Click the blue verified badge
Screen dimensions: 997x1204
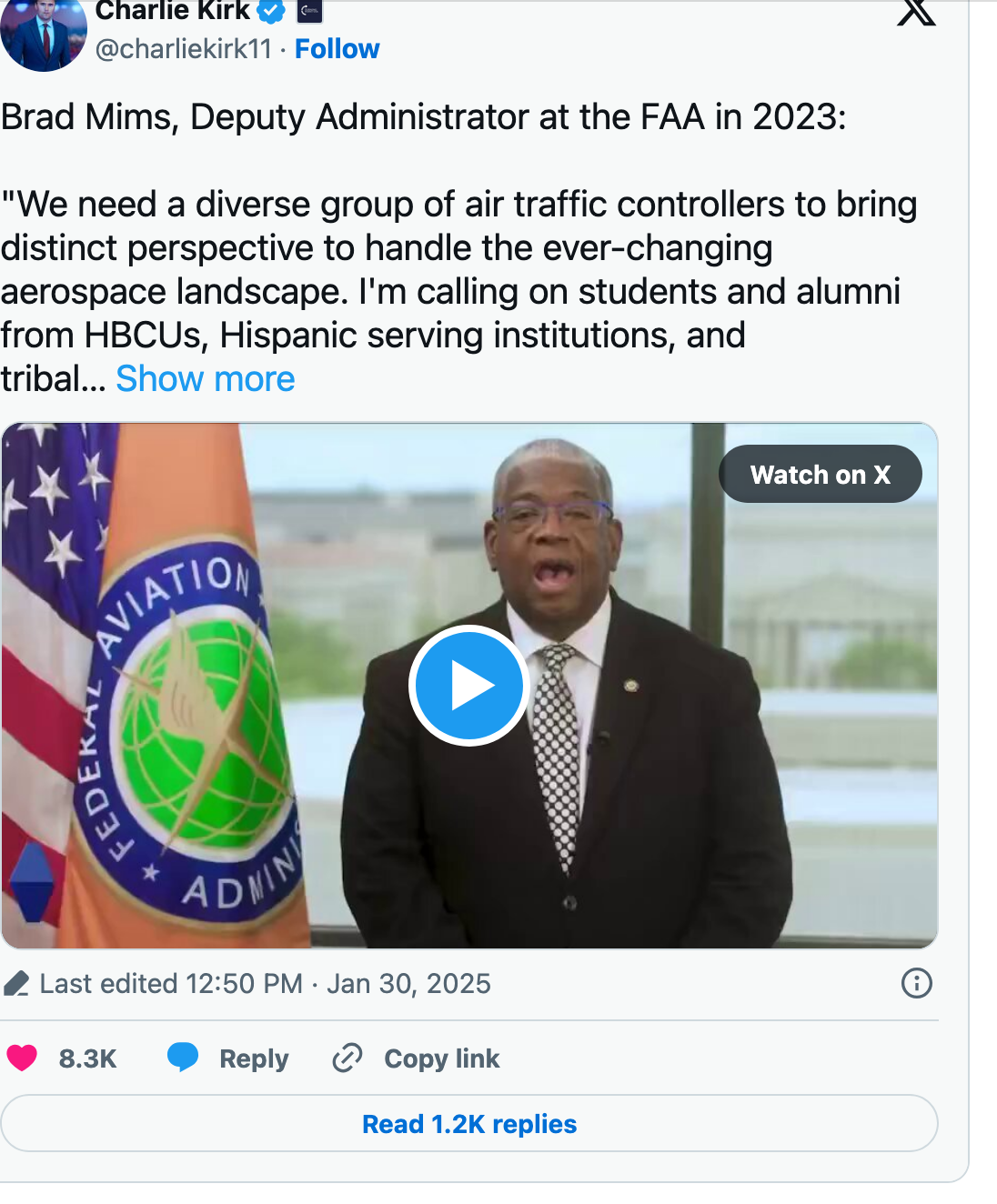(271, 12)
